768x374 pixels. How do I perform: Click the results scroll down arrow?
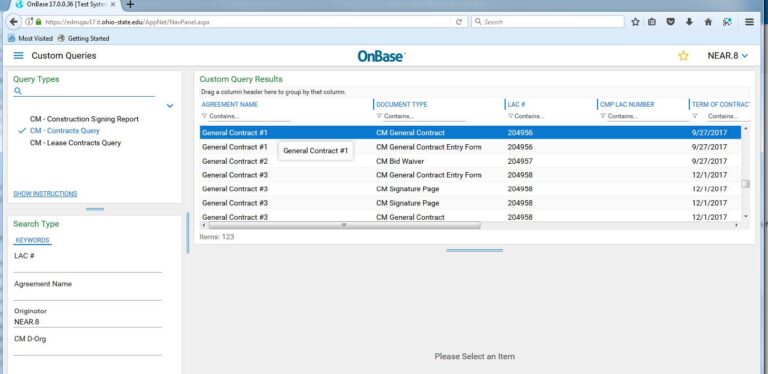point(745,216)
